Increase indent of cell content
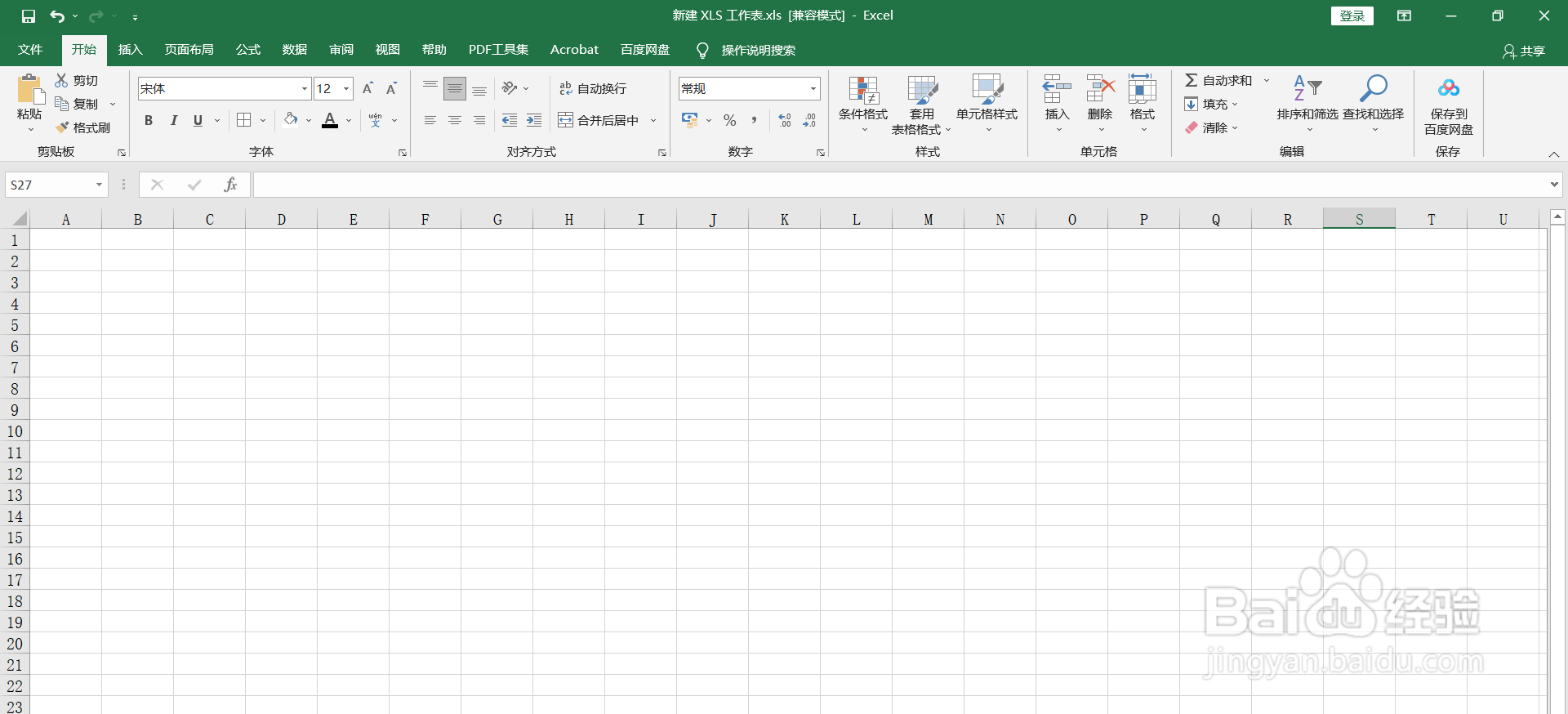This screenshot has width=1568, height=714. pyautogui.click(x=534, y=120)
